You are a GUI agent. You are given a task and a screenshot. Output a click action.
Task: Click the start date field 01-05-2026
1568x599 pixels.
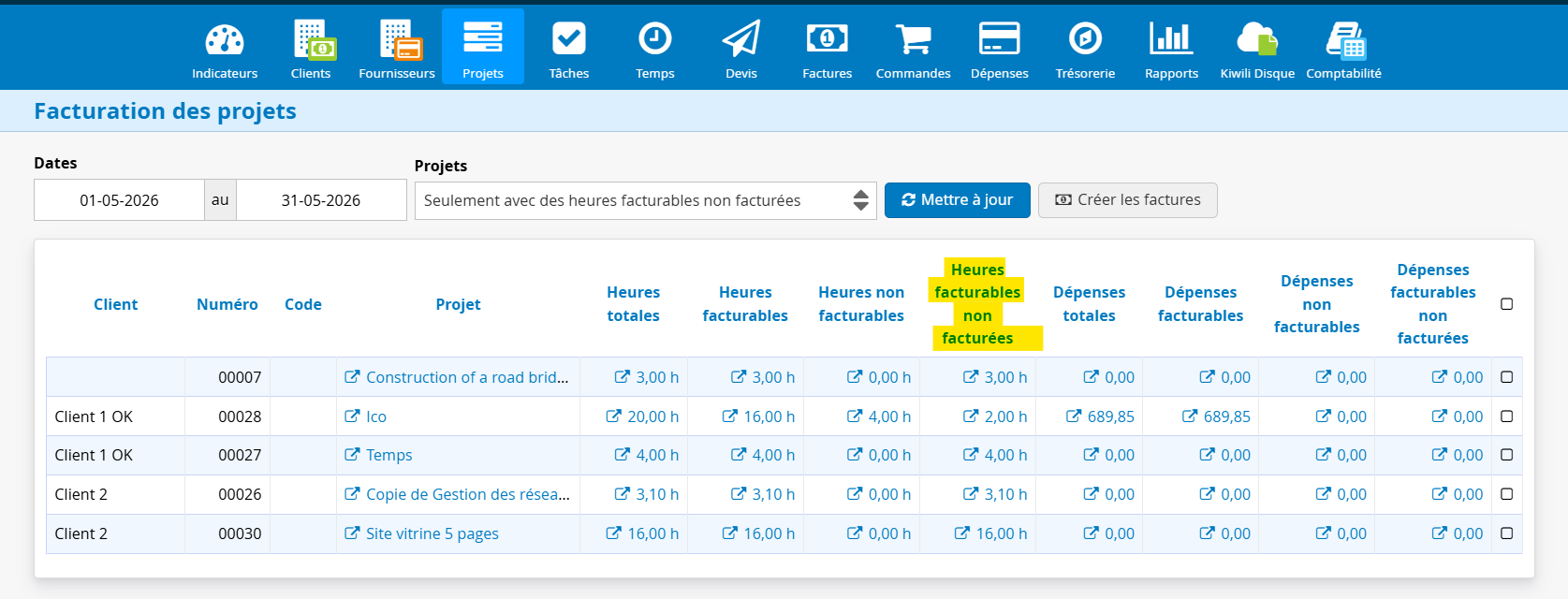coord(119,200)
